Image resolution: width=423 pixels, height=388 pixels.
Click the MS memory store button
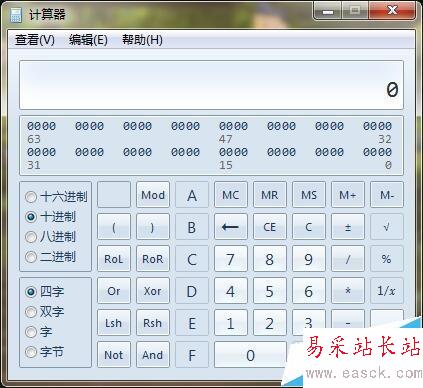click(309, 195)
